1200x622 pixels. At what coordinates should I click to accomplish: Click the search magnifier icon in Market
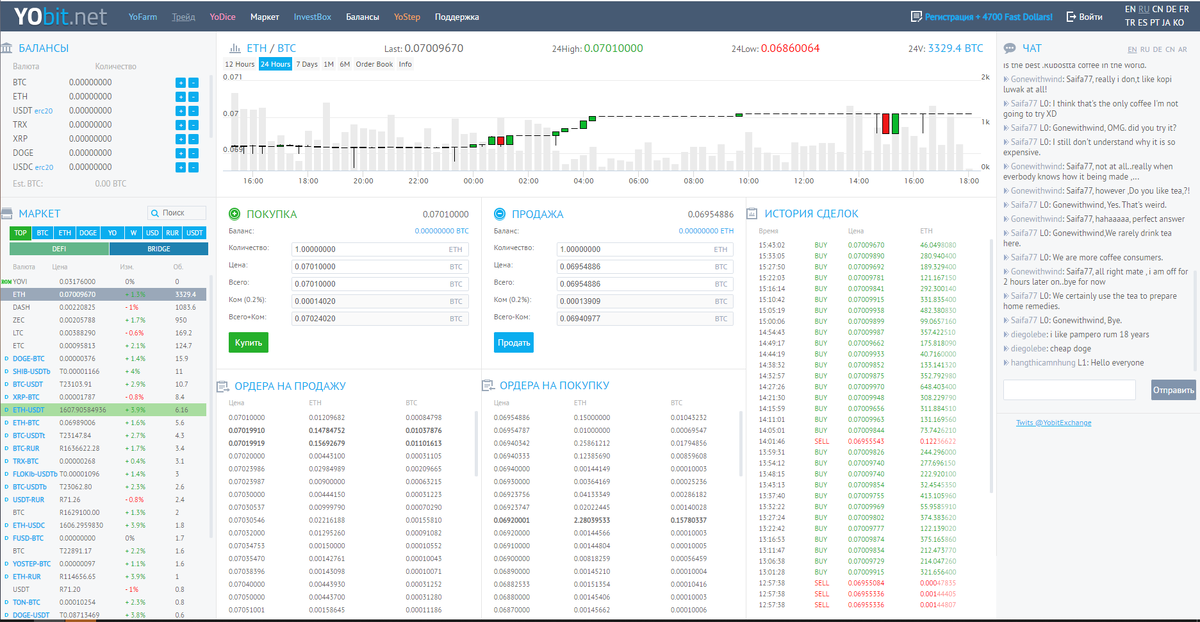(x=155, y=213)
